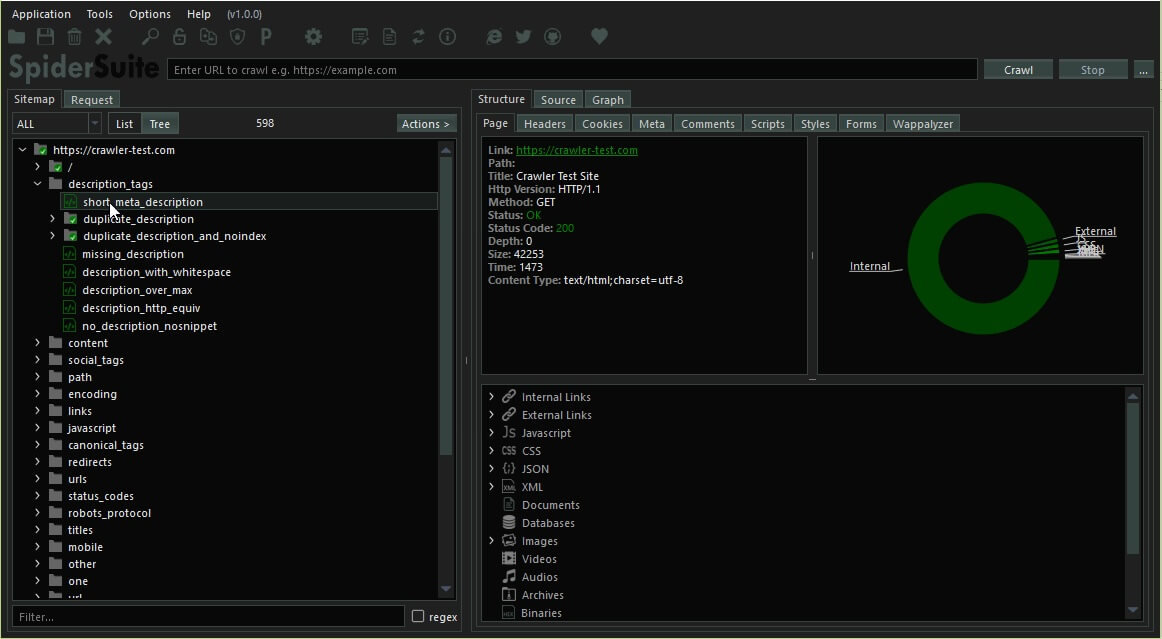Switch to the Request tab
The height and width of the screenshot is (639, 1162).
pyautogui.click(x=92, y=100)
